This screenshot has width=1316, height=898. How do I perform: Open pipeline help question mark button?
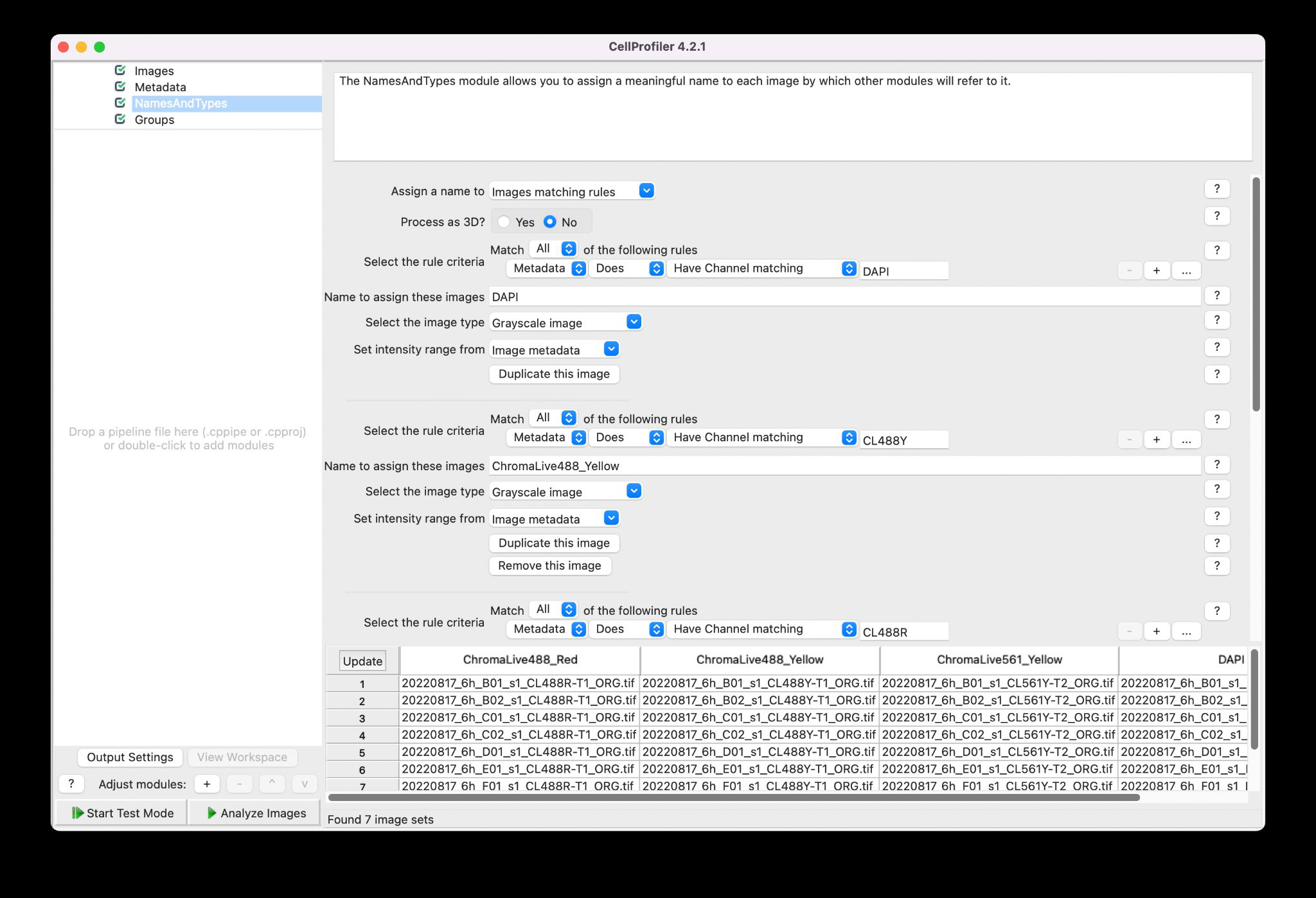coord(71,784)
